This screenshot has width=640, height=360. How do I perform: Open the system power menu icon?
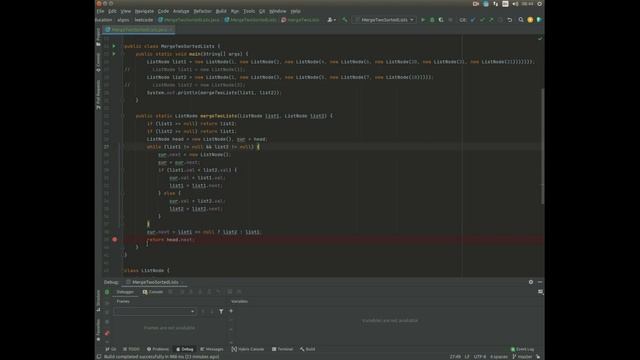point(539,4)
